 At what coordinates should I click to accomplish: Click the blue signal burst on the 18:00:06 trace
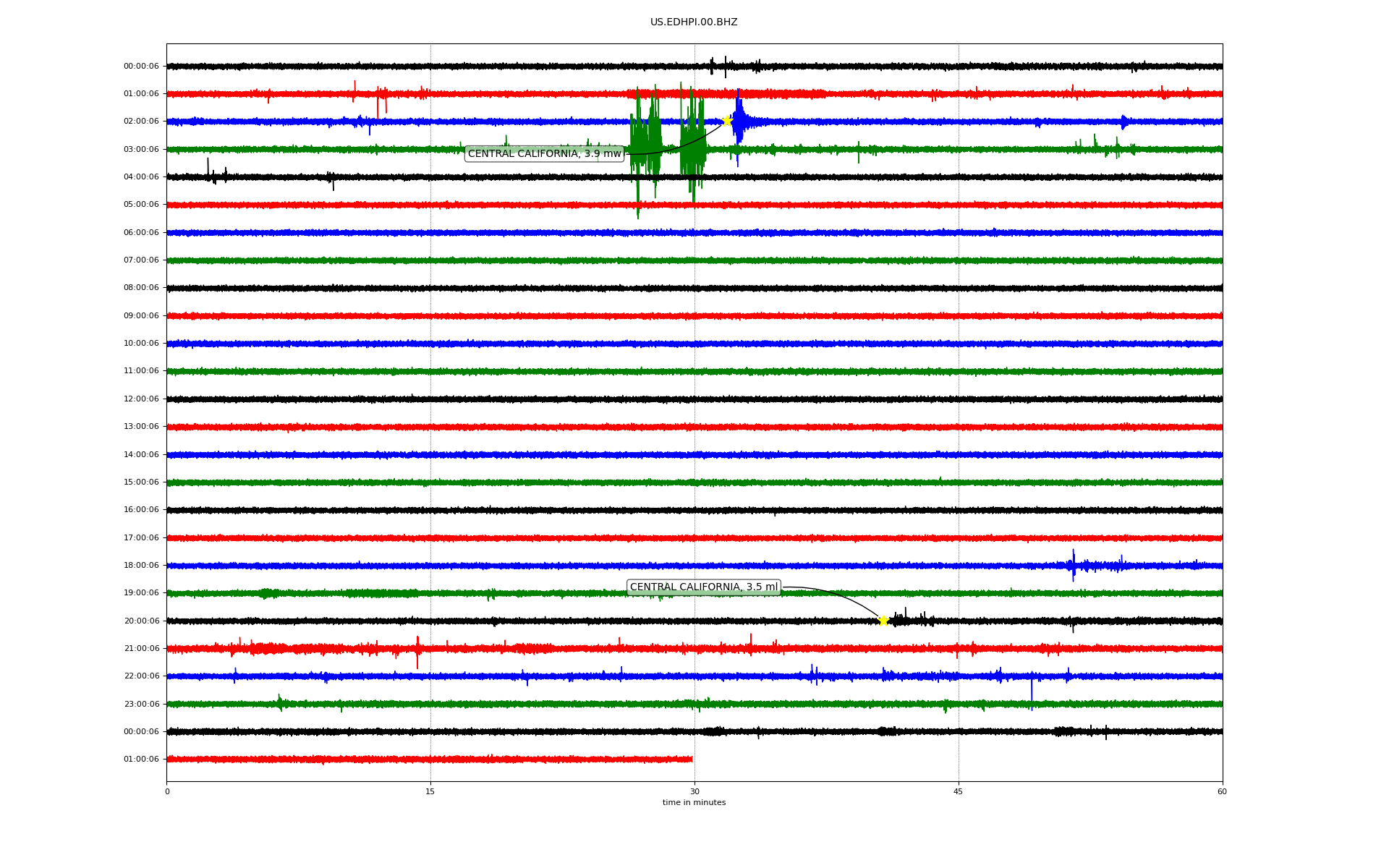point(1074,565)
